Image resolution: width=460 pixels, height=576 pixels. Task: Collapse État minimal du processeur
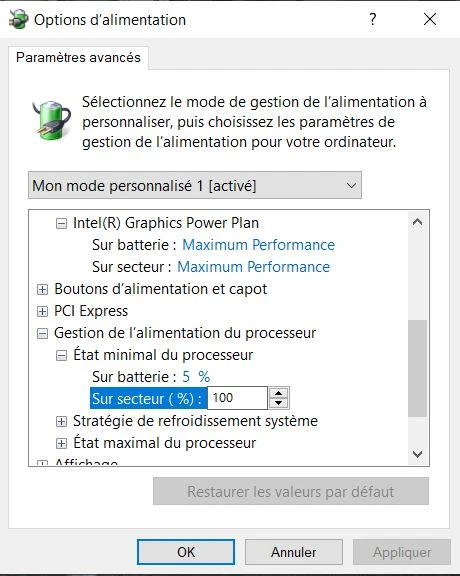tap(61, 355)
